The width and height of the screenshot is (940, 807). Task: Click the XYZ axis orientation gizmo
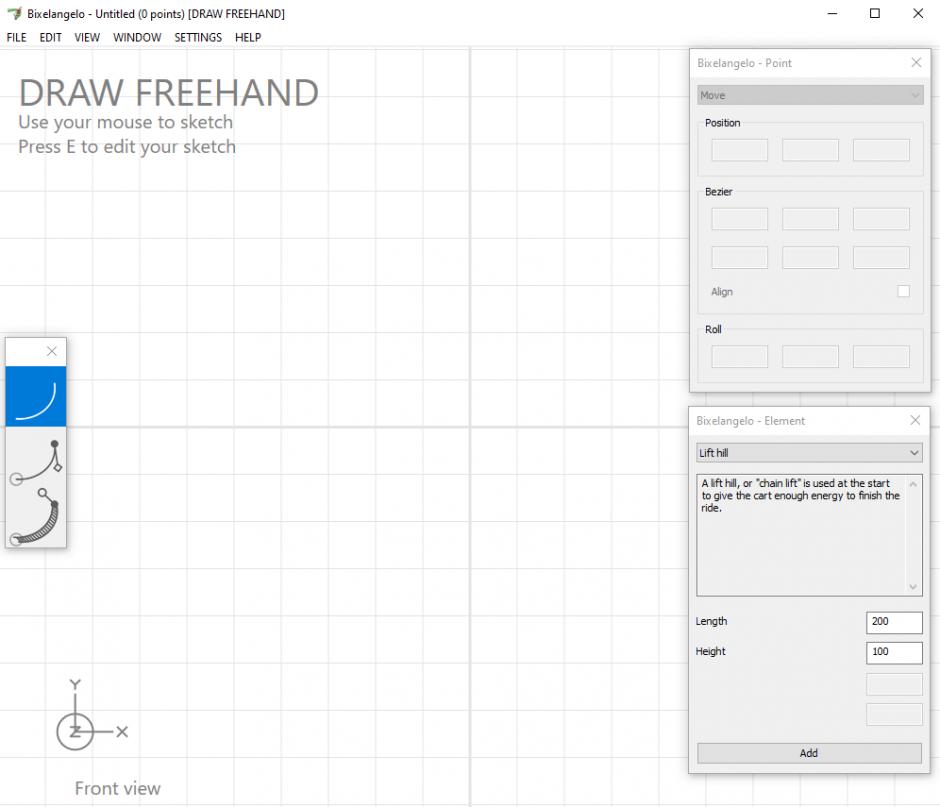click(76, 730)
